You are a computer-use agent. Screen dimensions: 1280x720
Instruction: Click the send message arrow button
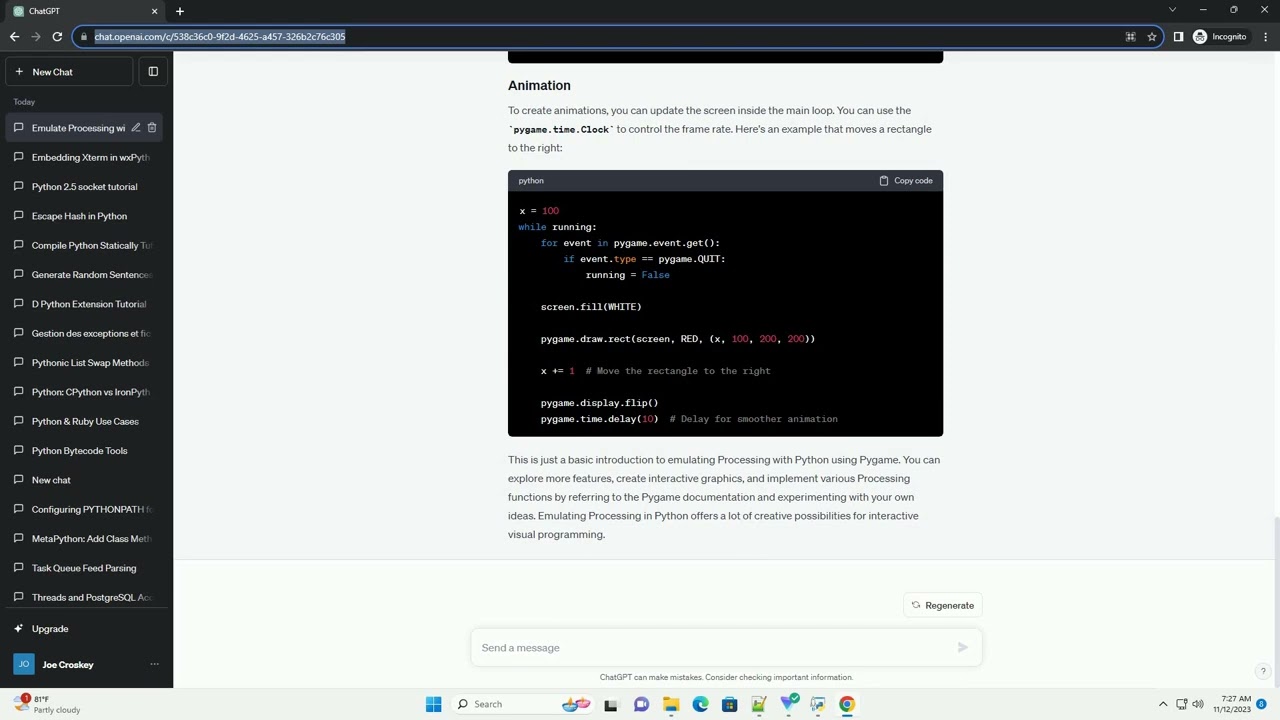pyautogui.click(x=962, y=648)
